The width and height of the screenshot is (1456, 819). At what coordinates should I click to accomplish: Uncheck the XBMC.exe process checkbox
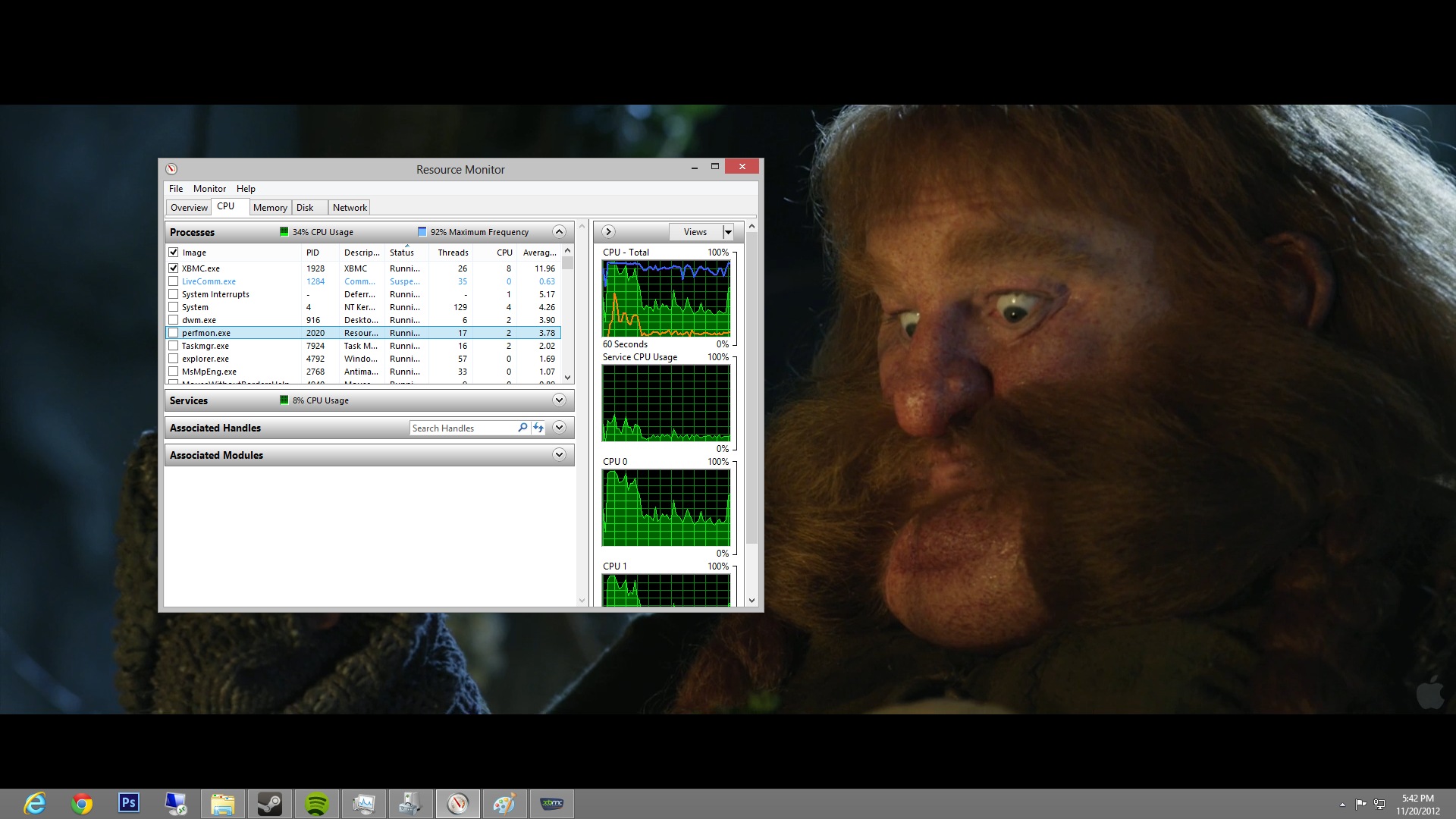[x=174, y=268]
